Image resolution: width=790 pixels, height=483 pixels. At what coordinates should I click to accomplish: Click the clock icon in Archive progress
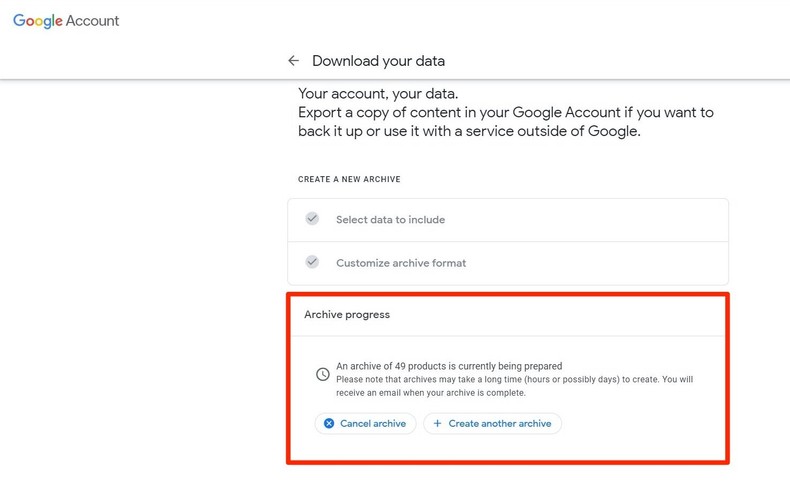(x=322, y=374)
